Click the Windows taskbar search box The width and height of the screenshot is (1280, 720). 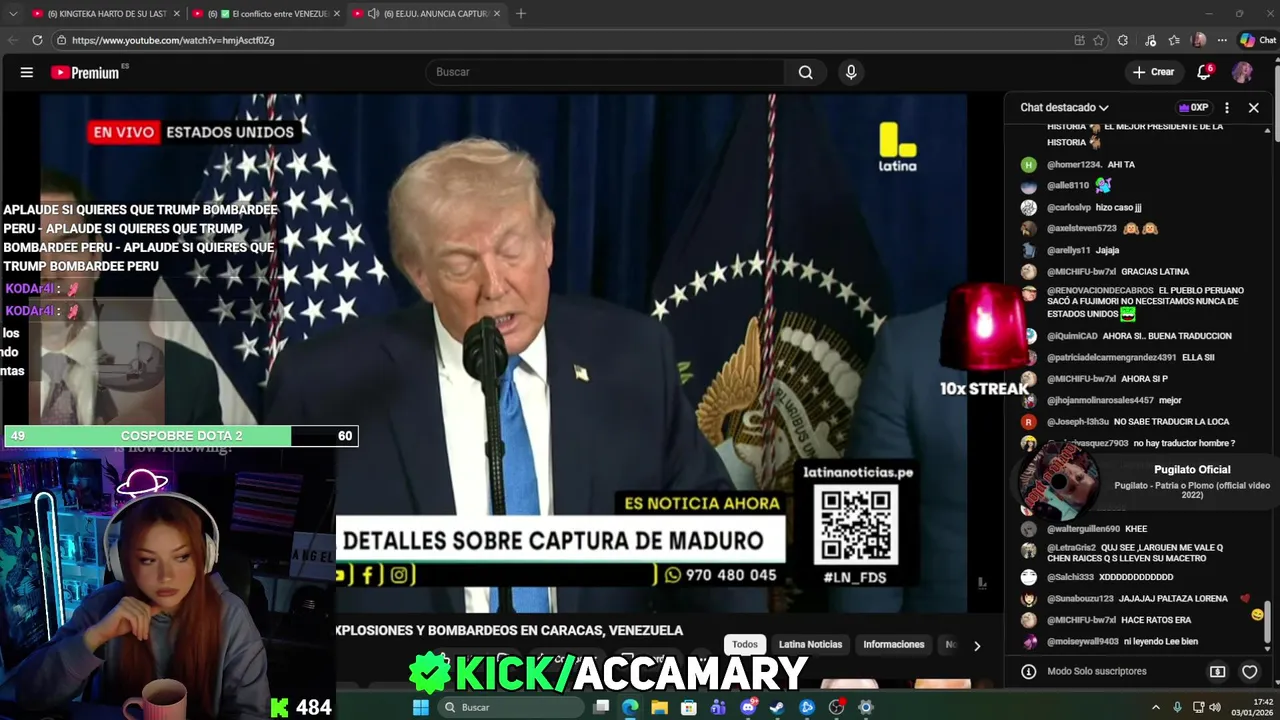click(x=512, y=707)
